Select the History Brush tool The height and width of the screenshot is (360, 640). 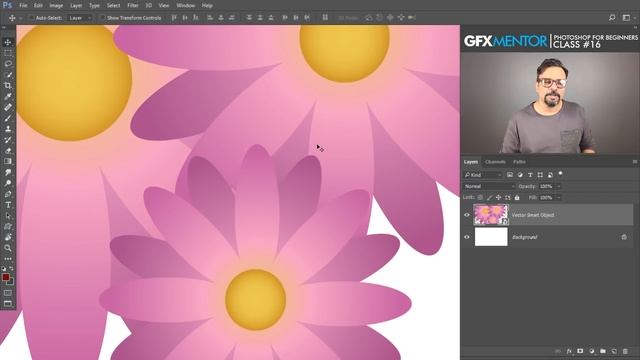(8, 140)
